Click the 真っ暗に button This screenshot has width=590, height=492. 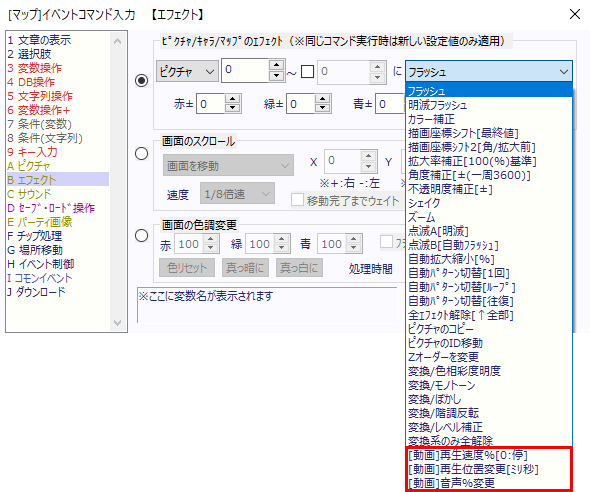[x=245, y=268]
